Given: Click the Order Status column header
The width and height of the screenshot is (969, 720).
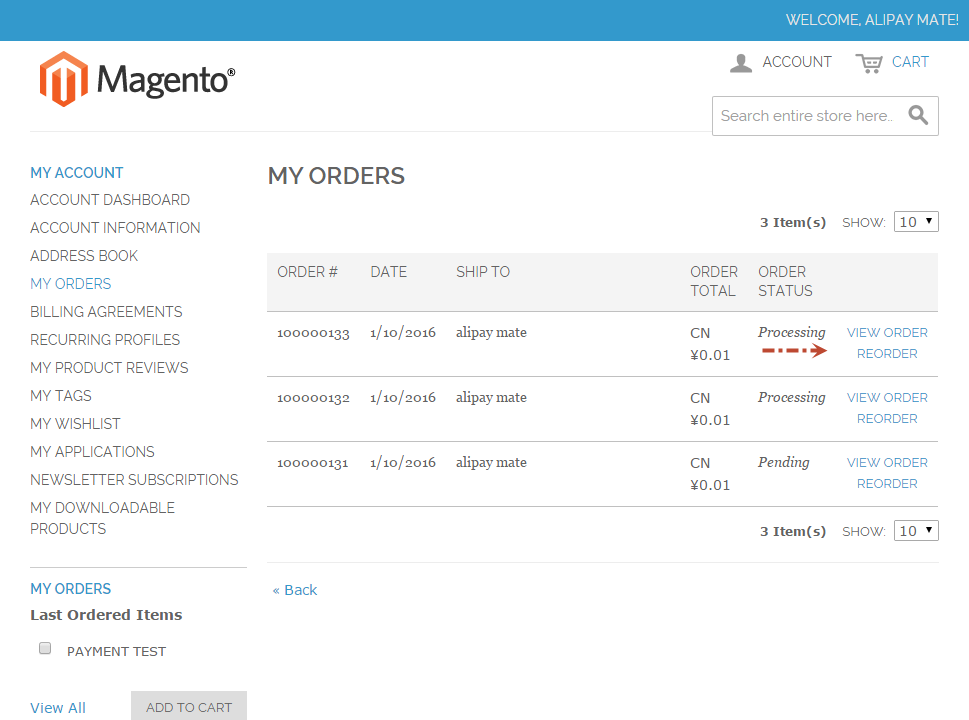Looking at the screenshot, I should pyautogui.click(x=785, y=281).
